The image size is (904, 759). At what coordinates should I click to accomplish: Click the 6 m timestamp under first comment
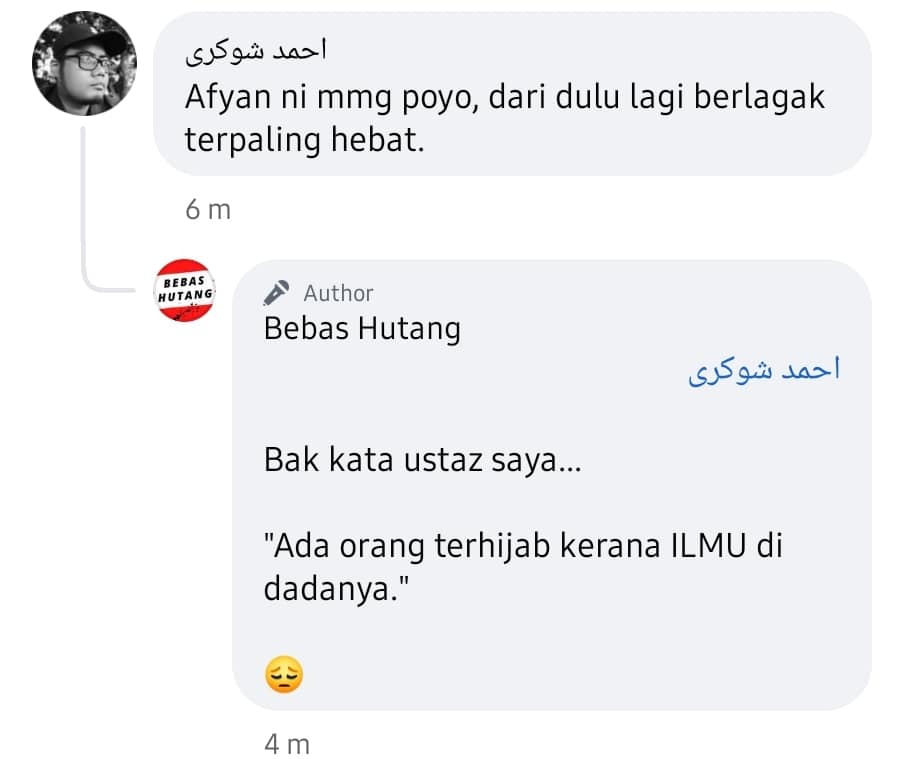tap(208, 209)
